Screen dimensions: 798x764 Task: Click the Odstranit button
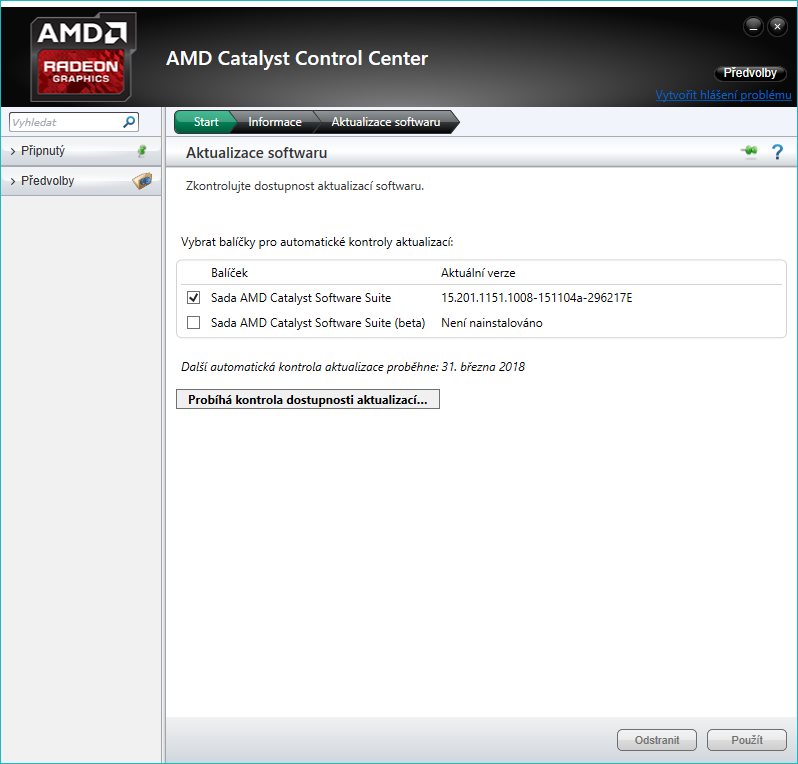pos(657,740)
